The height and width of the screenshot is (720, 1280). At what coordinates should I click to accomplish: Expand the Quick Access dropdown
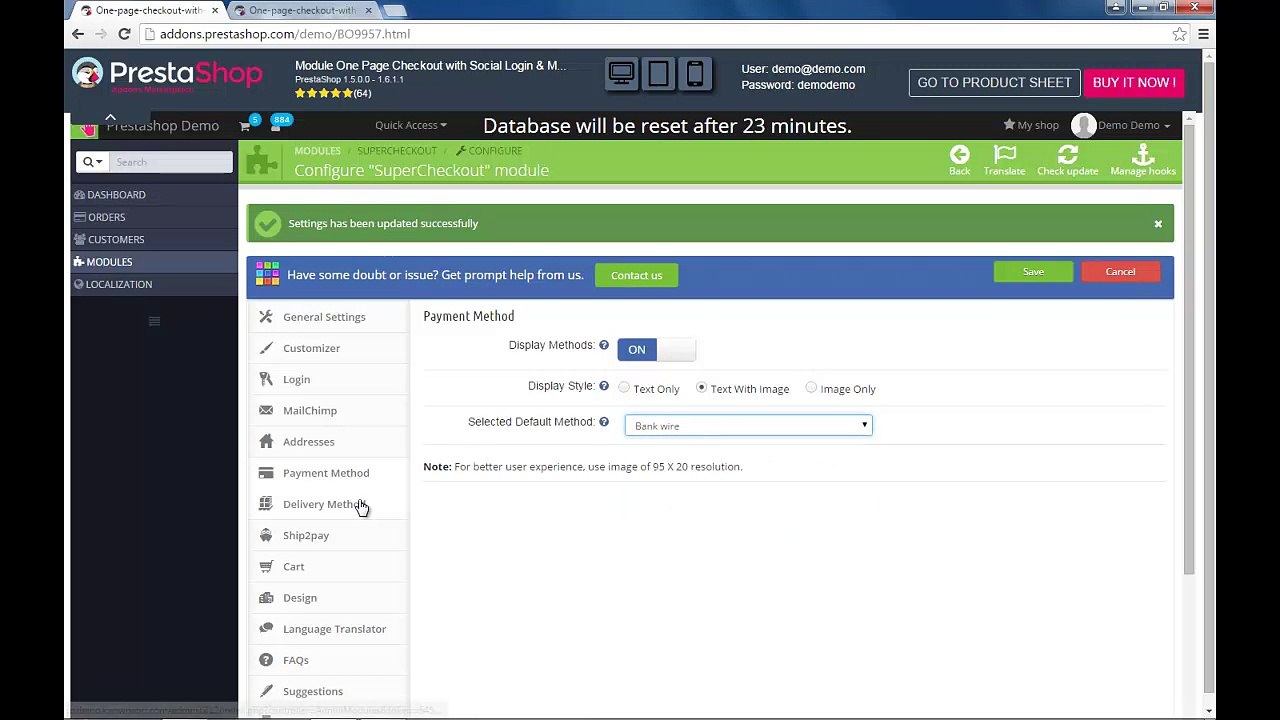(411, 125)
